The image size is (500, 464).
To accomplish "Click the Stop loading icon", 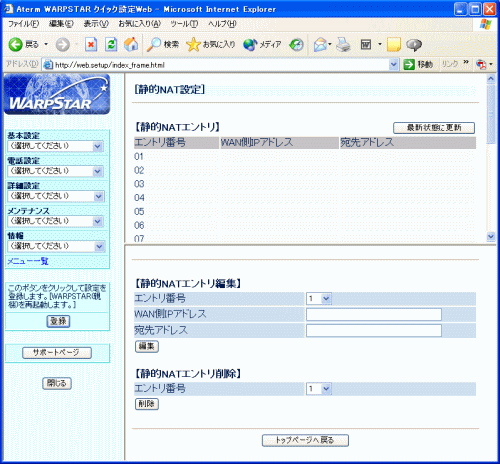I will (91, 44).
